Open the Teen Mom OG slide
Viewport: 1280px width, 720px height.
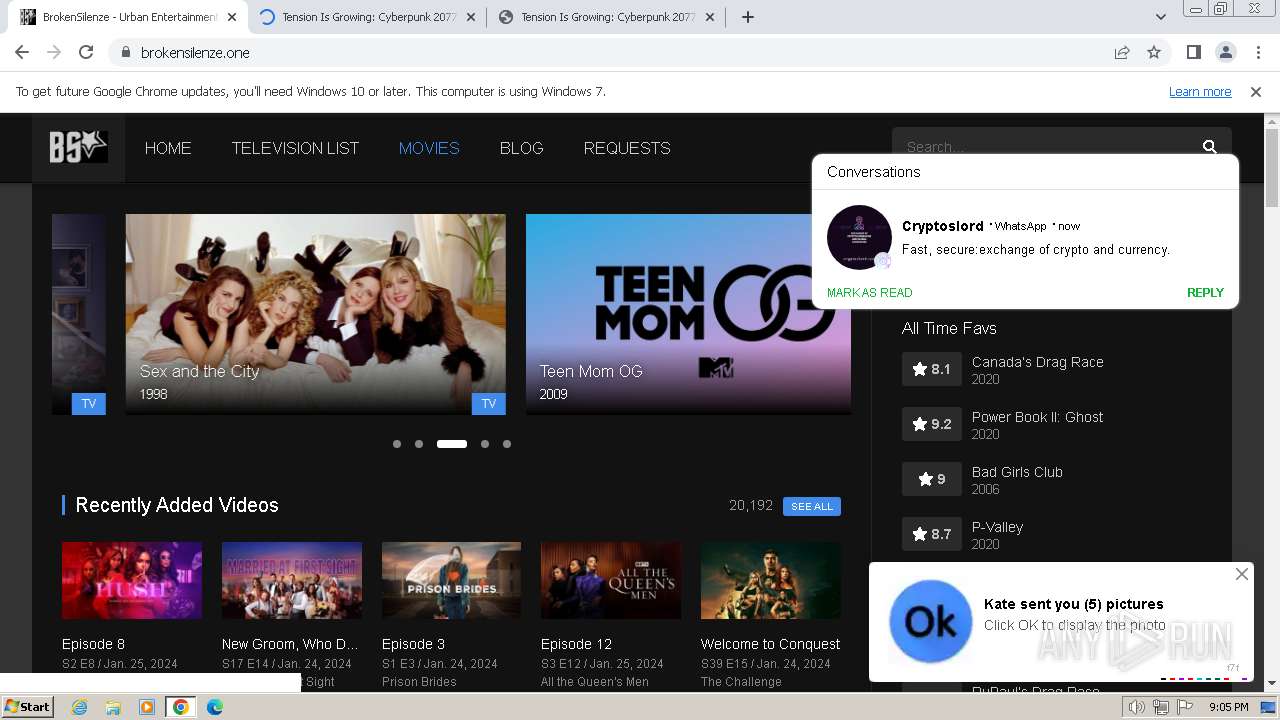(x=688, y=314)
